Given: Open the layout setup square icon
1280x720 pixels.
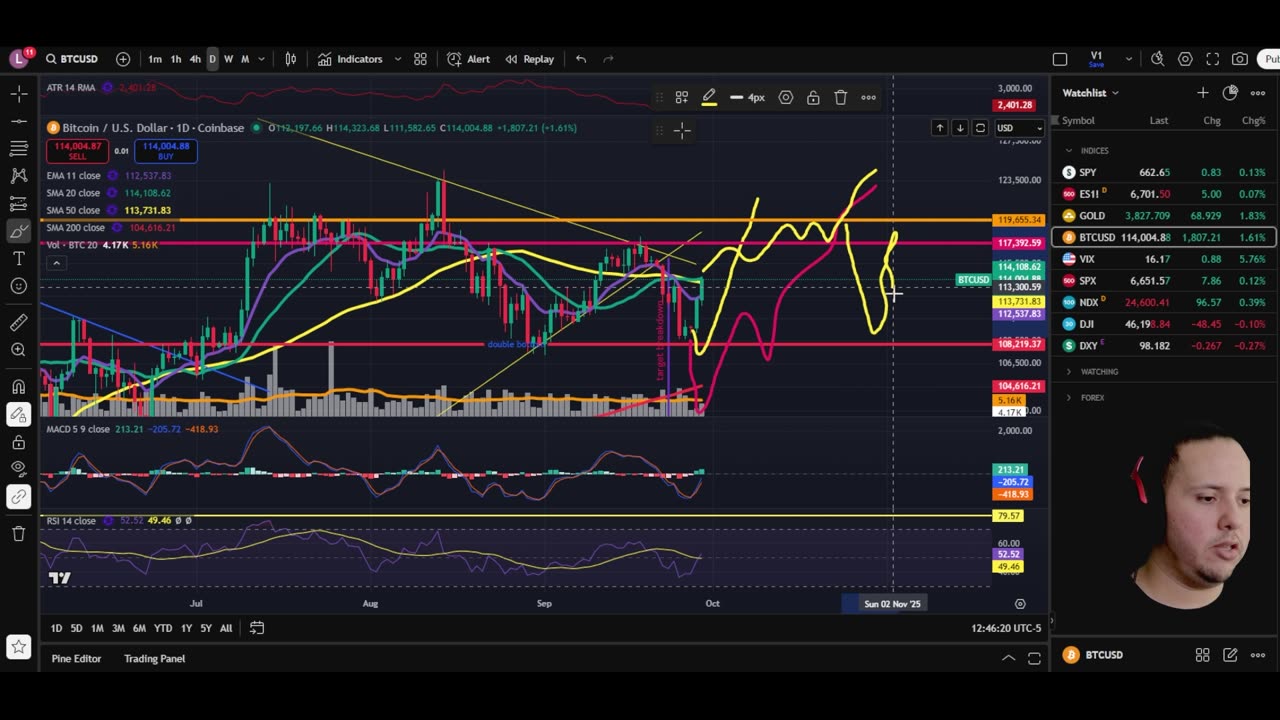Looking at the screenshot, I should 1060,59.
